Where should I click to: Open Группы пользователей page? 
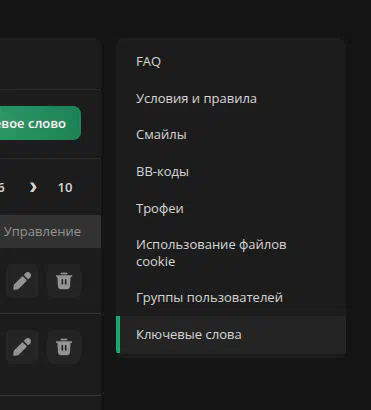click(x=231, y=298)
